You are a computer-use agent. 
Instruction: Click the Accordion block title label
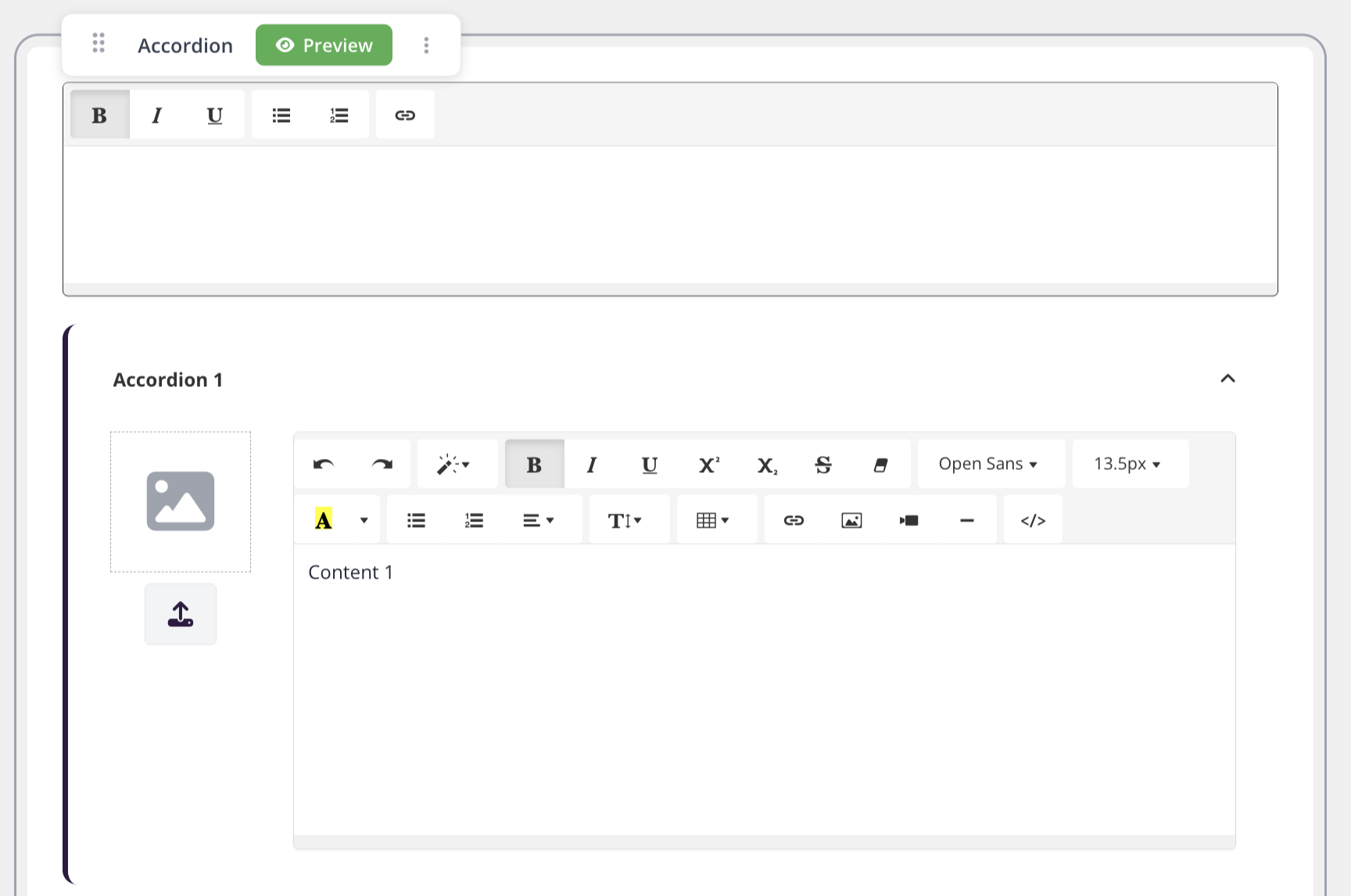[x=185, y=45]
